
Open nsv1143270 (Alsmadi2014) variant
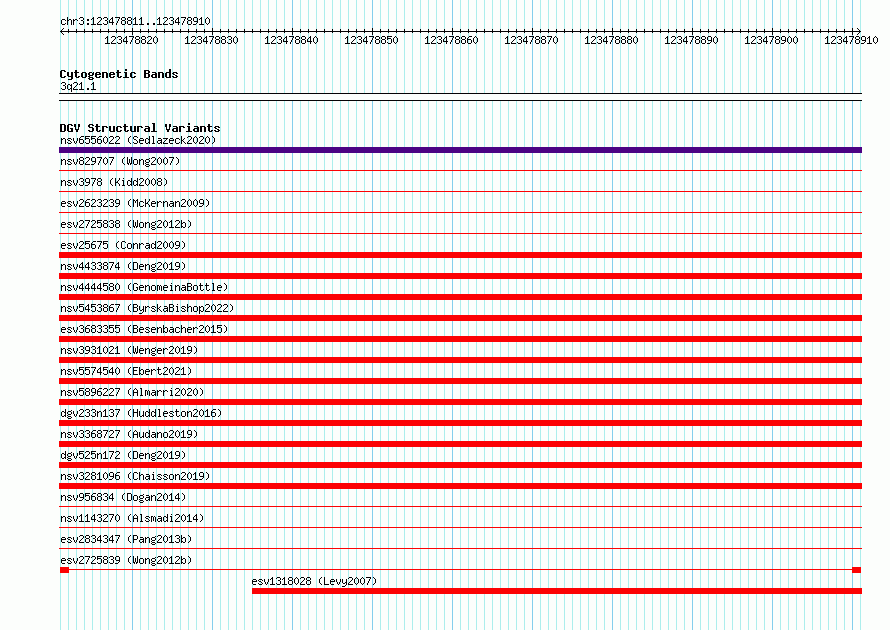132,518
